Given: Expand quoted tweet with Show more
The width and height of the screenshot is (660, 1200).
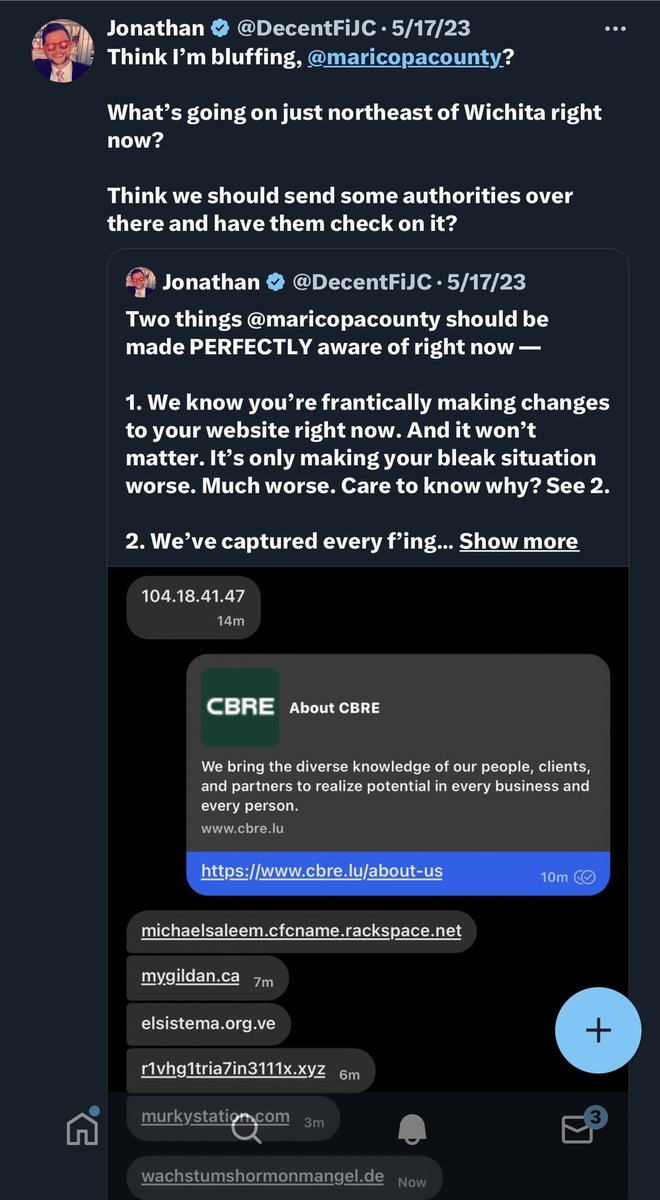Looking at the screenshot, I should point(518,541).
